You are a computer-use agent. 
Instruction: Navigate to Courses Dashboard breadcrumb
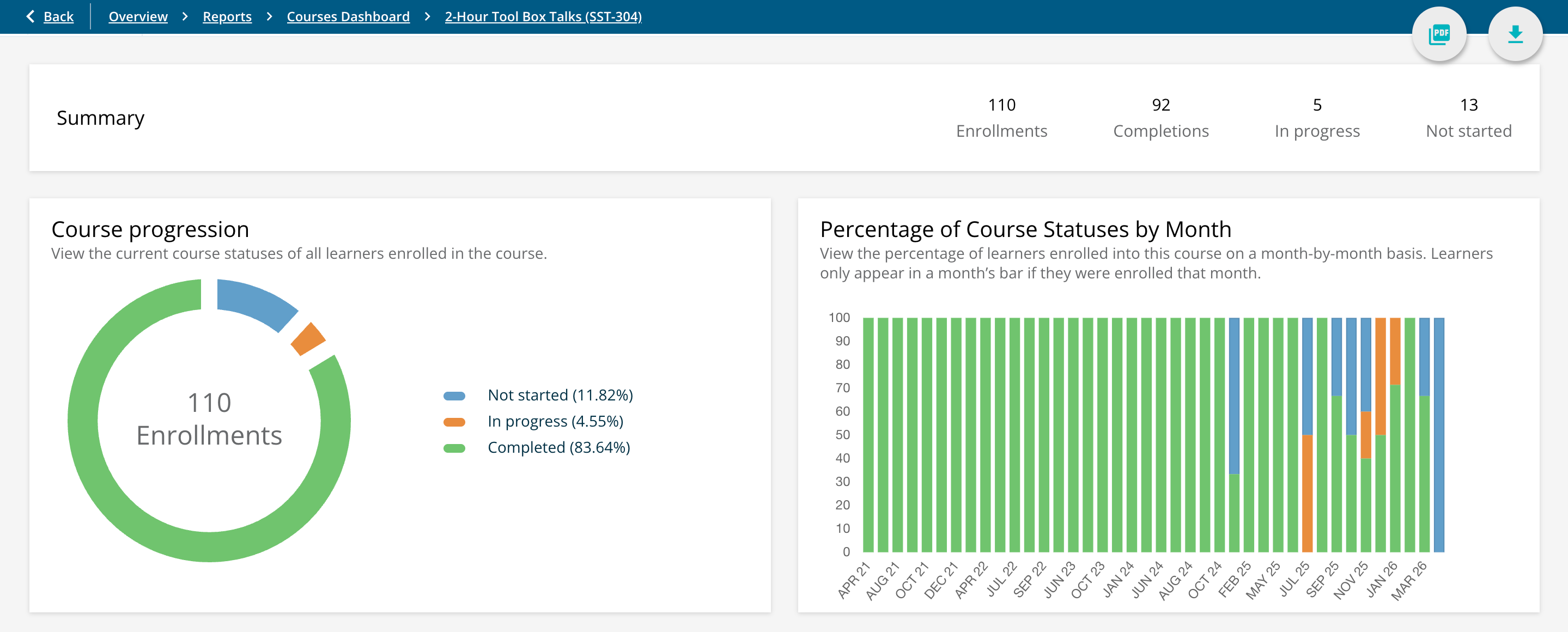coord(348,16)
